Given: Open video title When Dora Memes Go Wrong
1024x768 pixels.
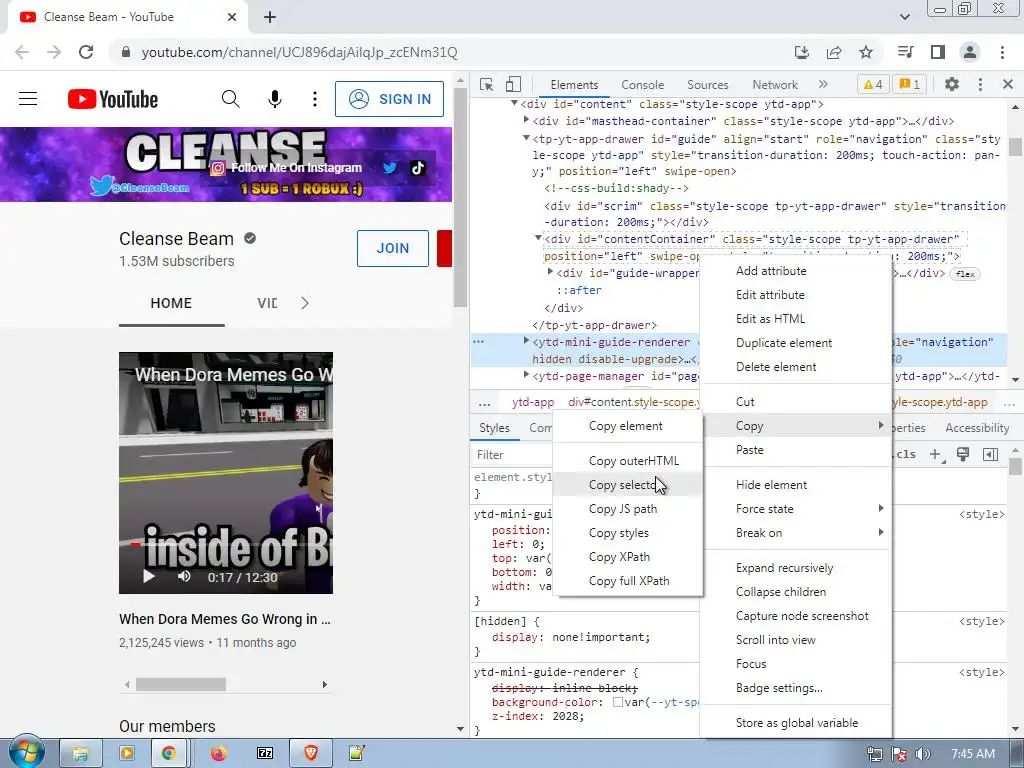Looking at the screenshot, I should (x=225, y=619).
